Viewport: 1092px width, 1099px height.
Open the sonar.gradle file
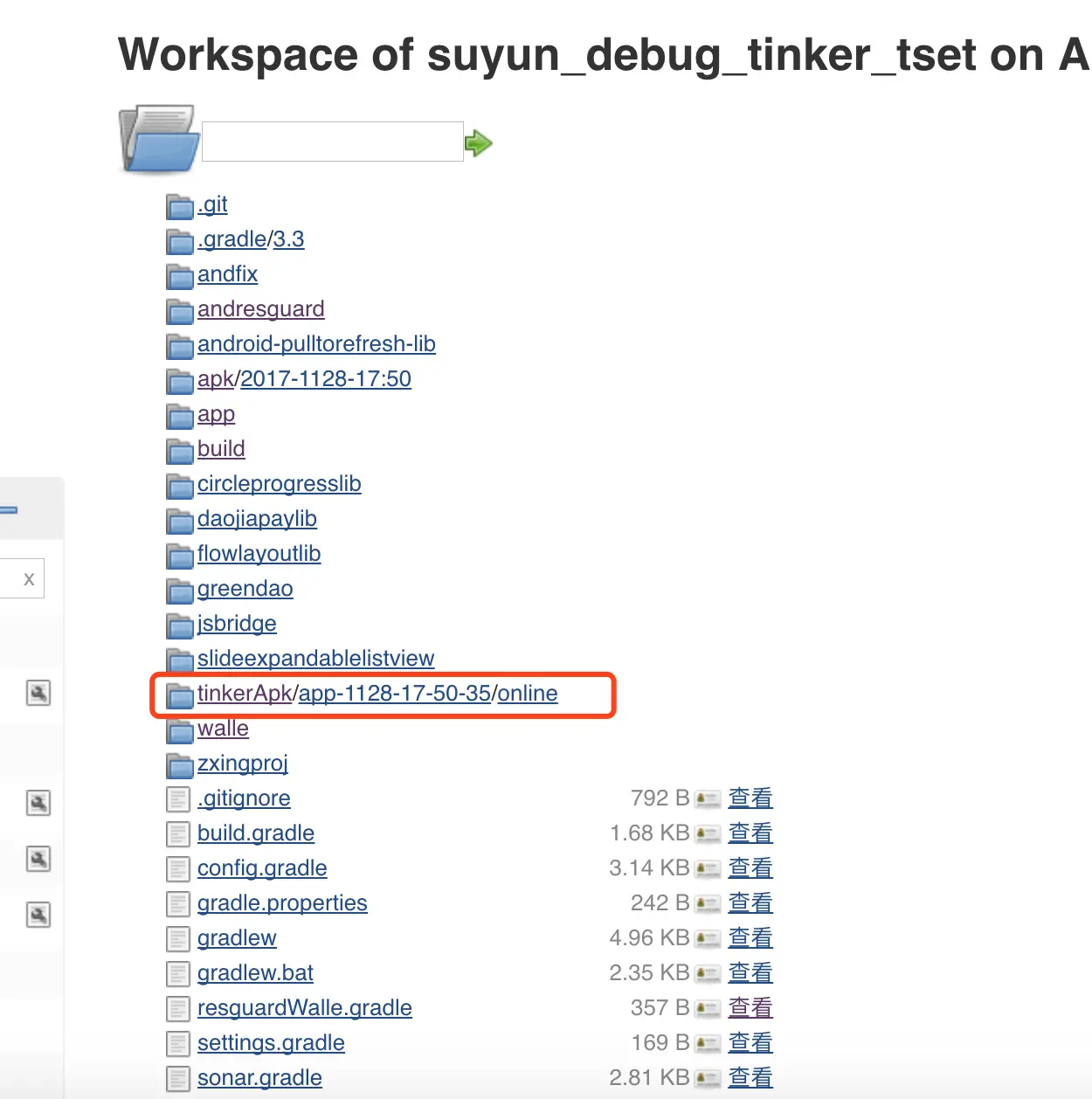[x=259, y=1078]
